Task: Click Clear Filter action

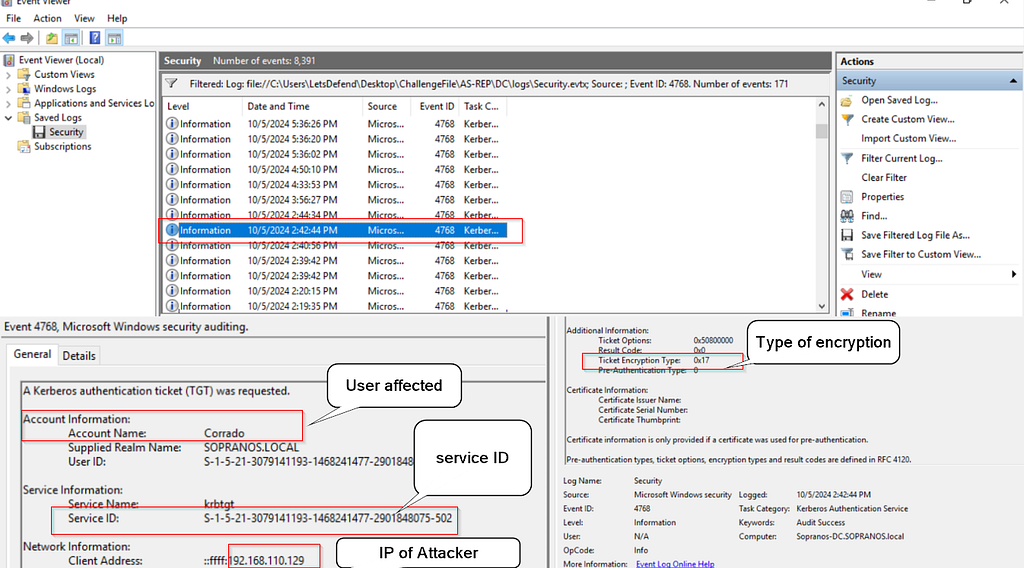Action: (884, 178)
